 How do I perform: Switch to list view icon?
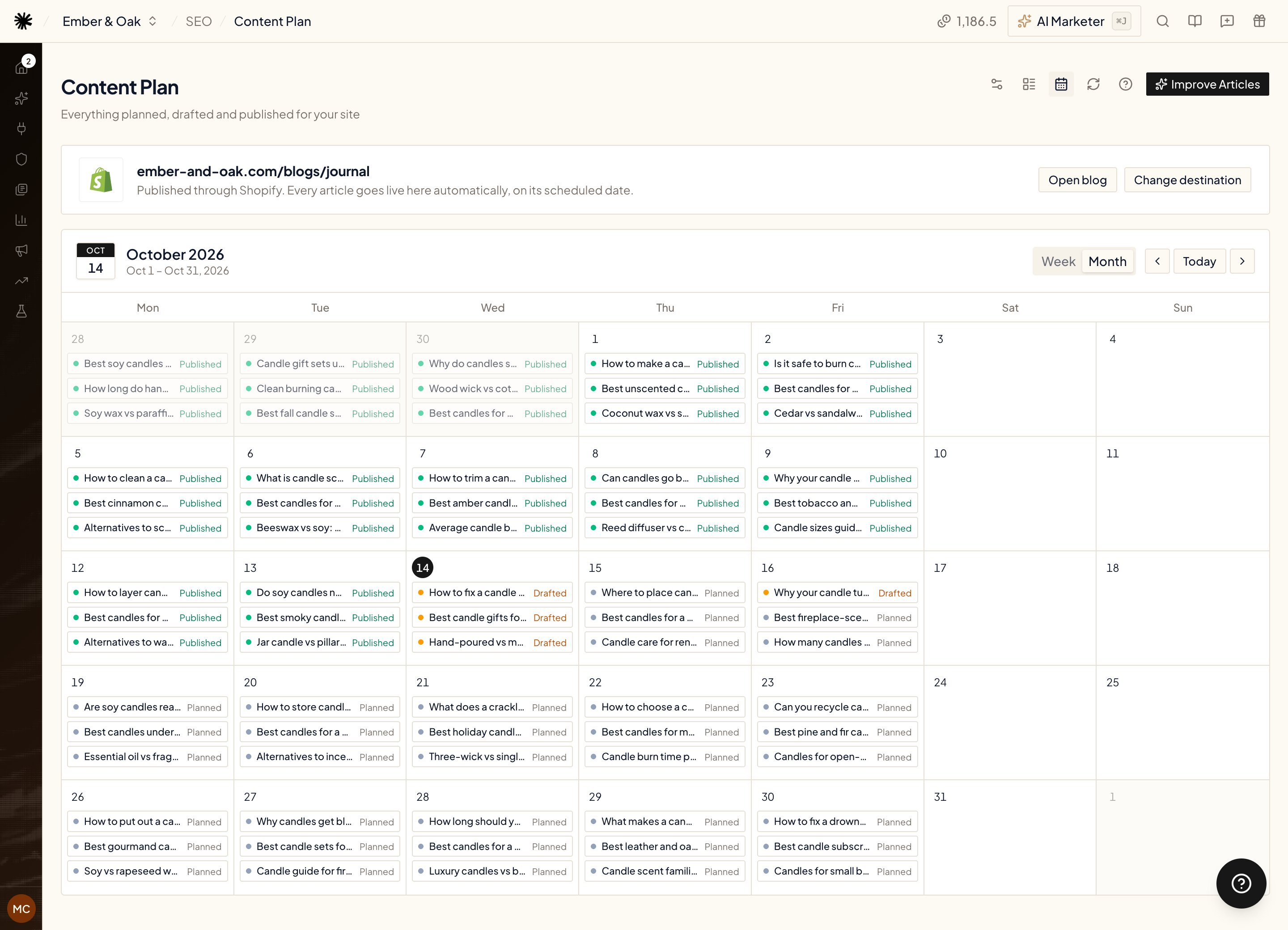pos(1029,84)
